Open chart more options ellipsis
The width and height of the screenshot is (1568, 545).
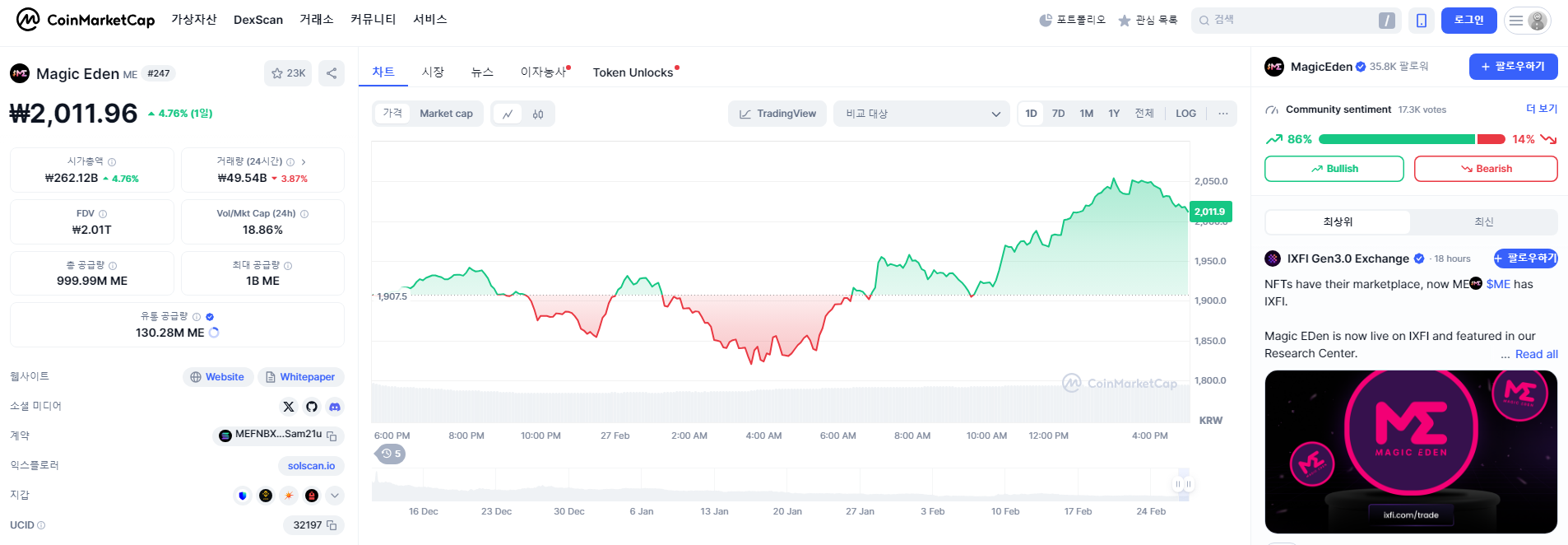(1223, 114)
